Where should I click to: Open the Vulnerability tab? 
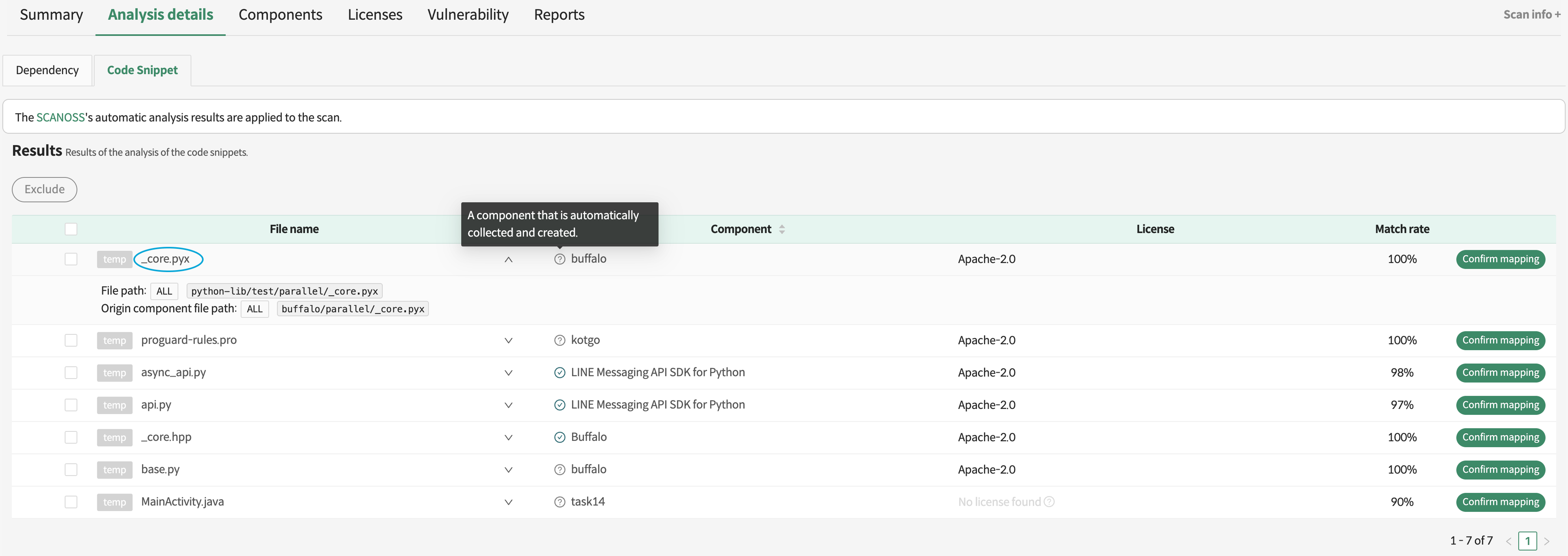pyautogui.click(x=468, y=15)
